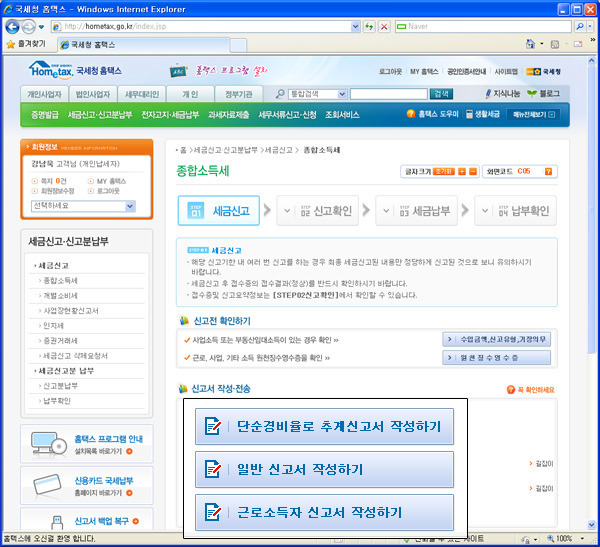Open 종합소득세 in left menu
This screenshot has width=600, height=547.
tap(60, 281)
